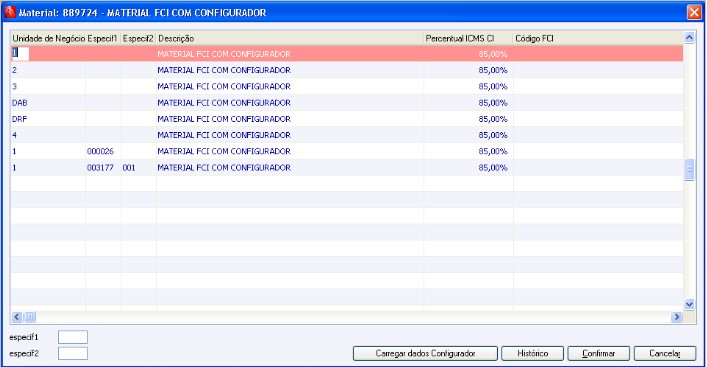
Task: Click the Cancelar button
Action: click(x=665, y=353)
